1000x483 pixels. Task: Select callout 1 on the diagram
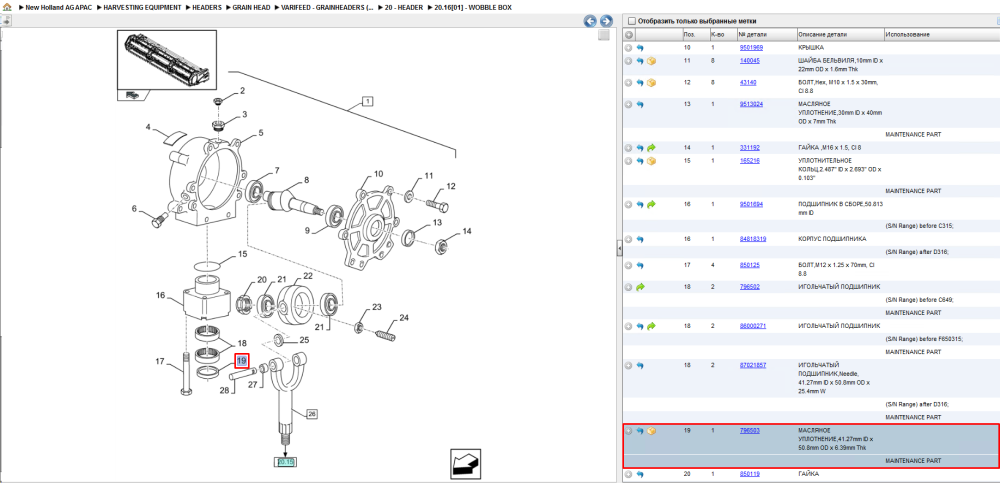pos(368,101)
